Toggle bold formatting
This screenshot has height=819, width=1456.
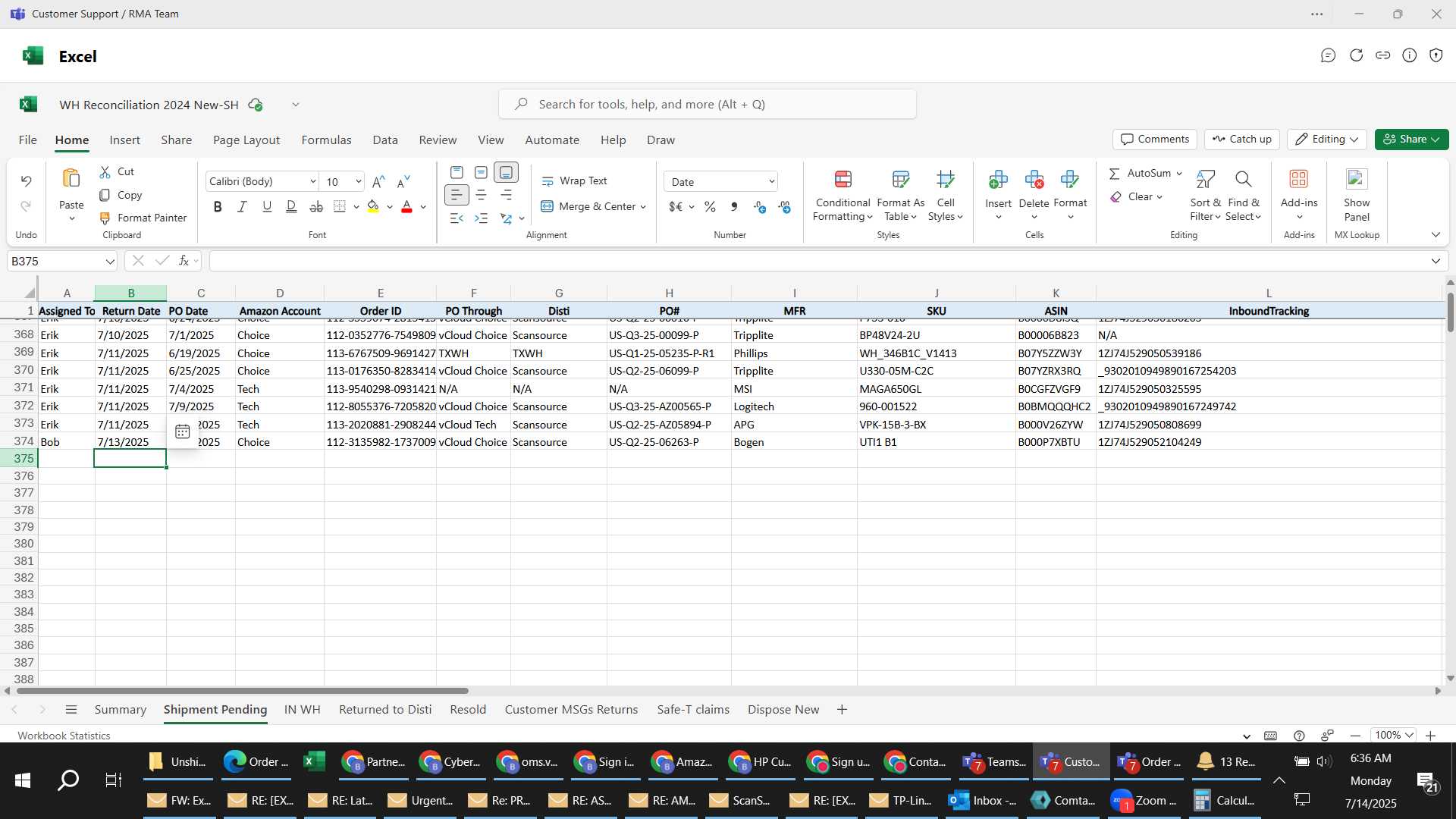click(218, 207)
